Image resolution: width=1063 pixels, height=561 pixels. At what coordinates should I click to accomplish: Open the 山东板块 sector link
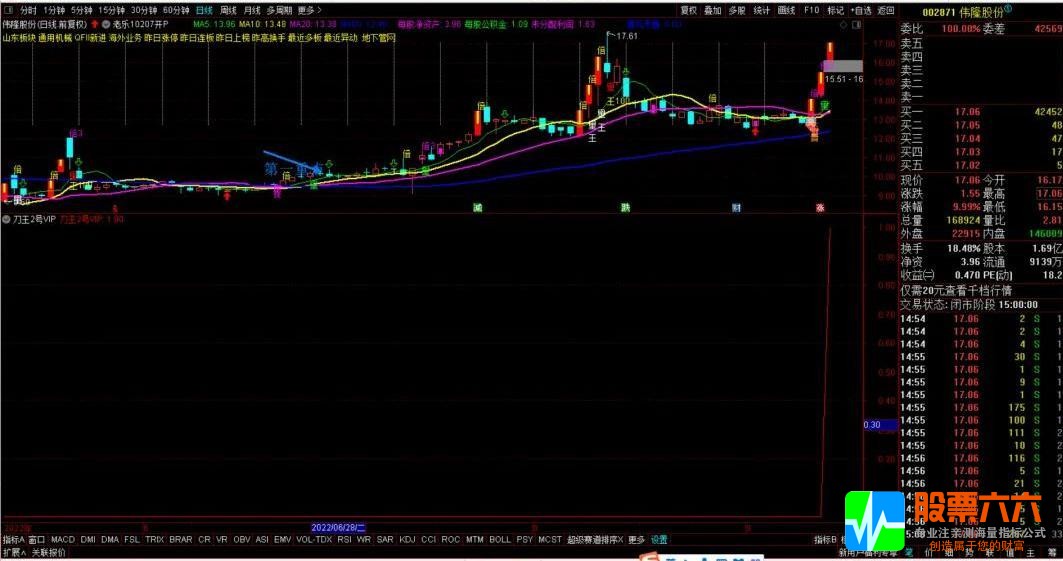coord(19,38)
